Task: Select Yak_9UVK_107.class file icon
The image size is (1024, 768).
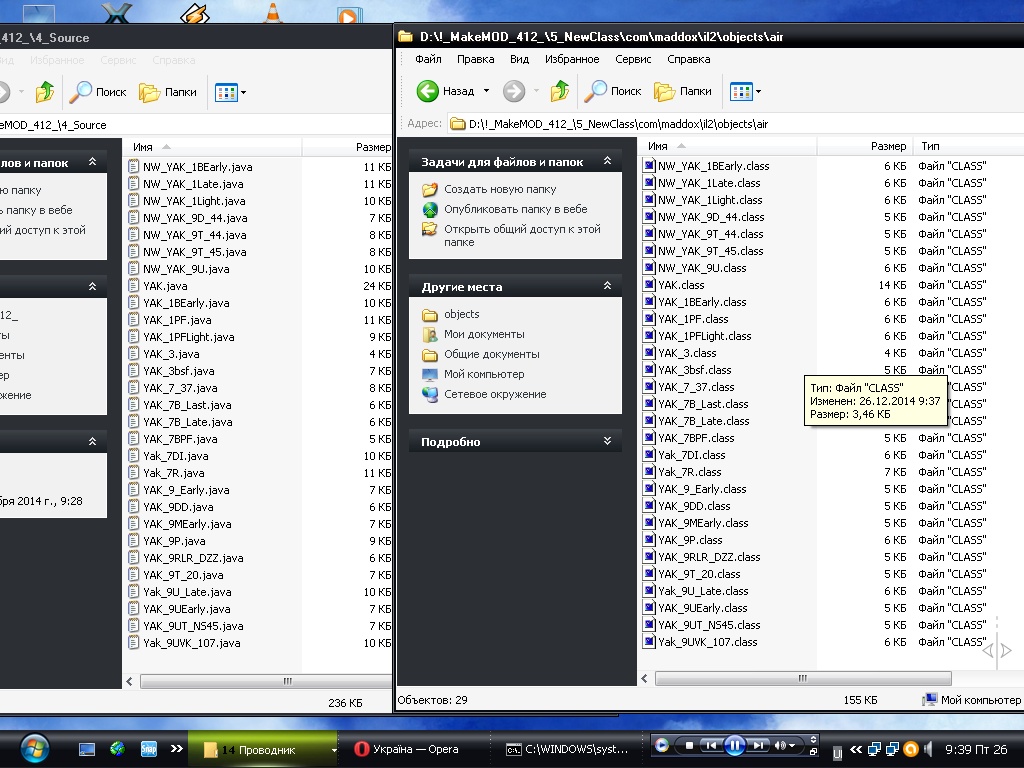Action: click(649, 642)
